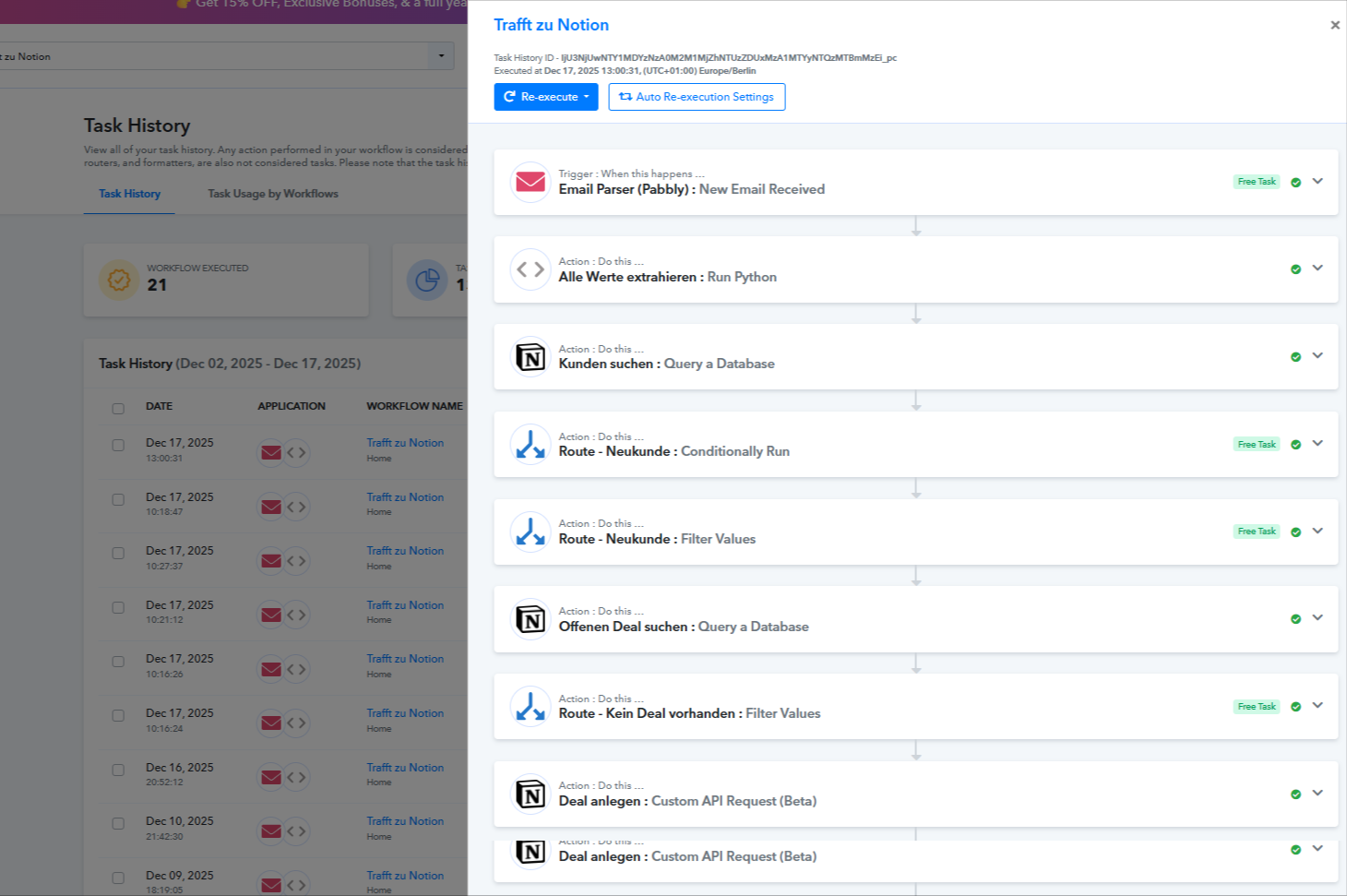Viewport: 1347px width, 896px height.
Task: Click router icon for Conditionally Run step
Action: pyautogui.click(x=530, y=445)
